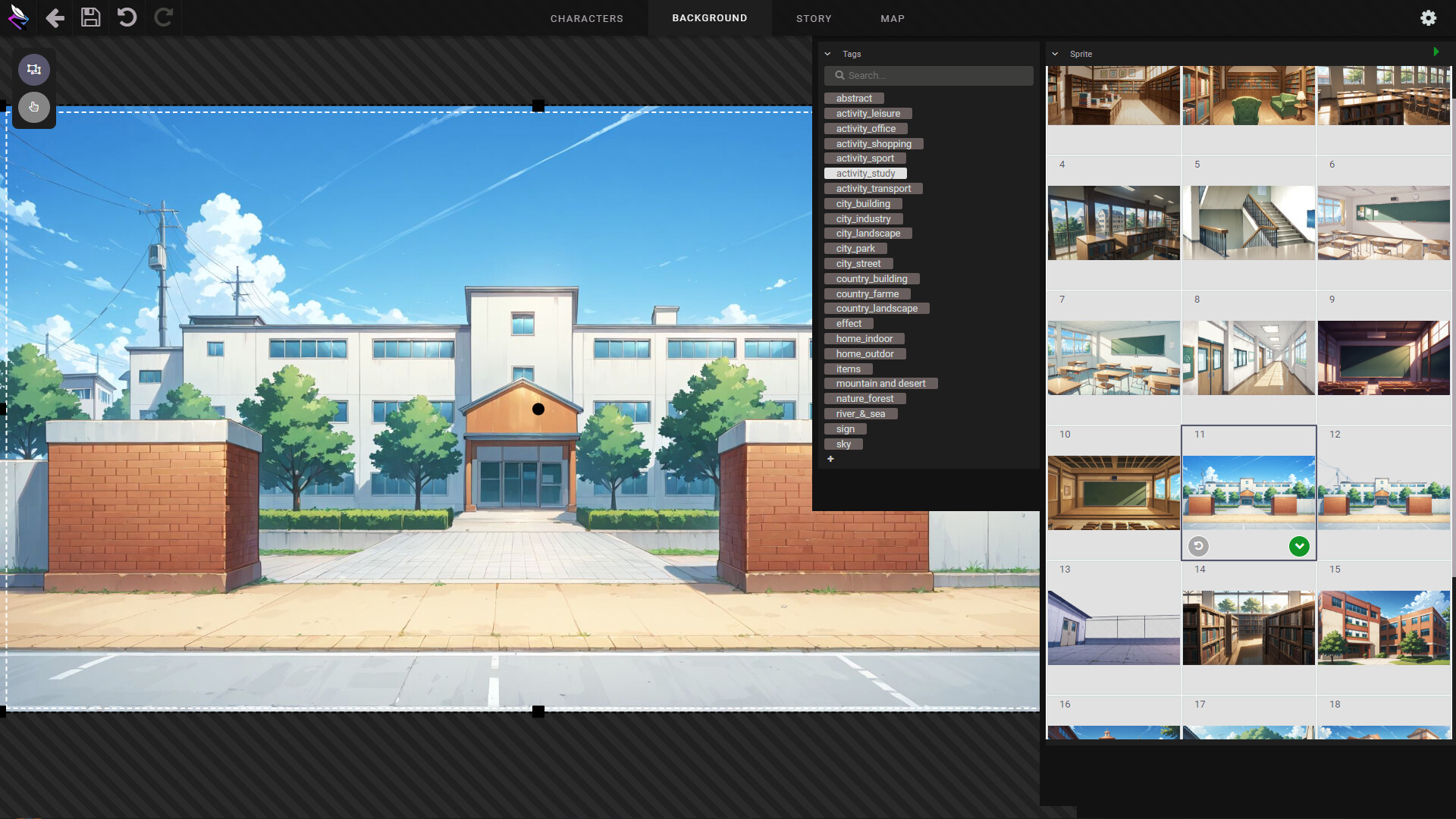This screenshot has width=1456, height=819.
Task: Switch to the CHARACTERS tab
Action: click(587, 18)
